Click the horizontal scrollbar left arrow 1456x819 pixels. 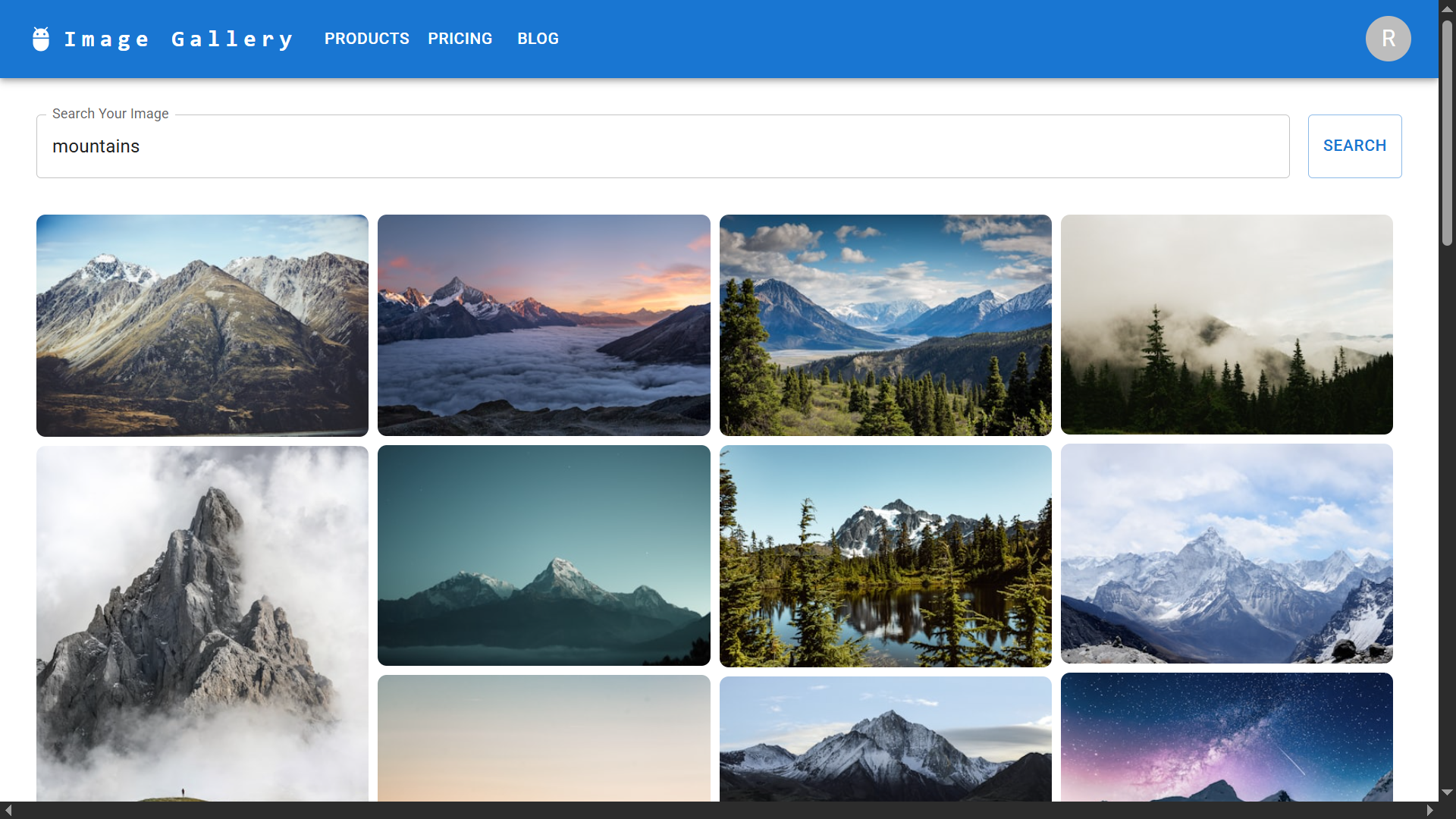coord(8,811)
